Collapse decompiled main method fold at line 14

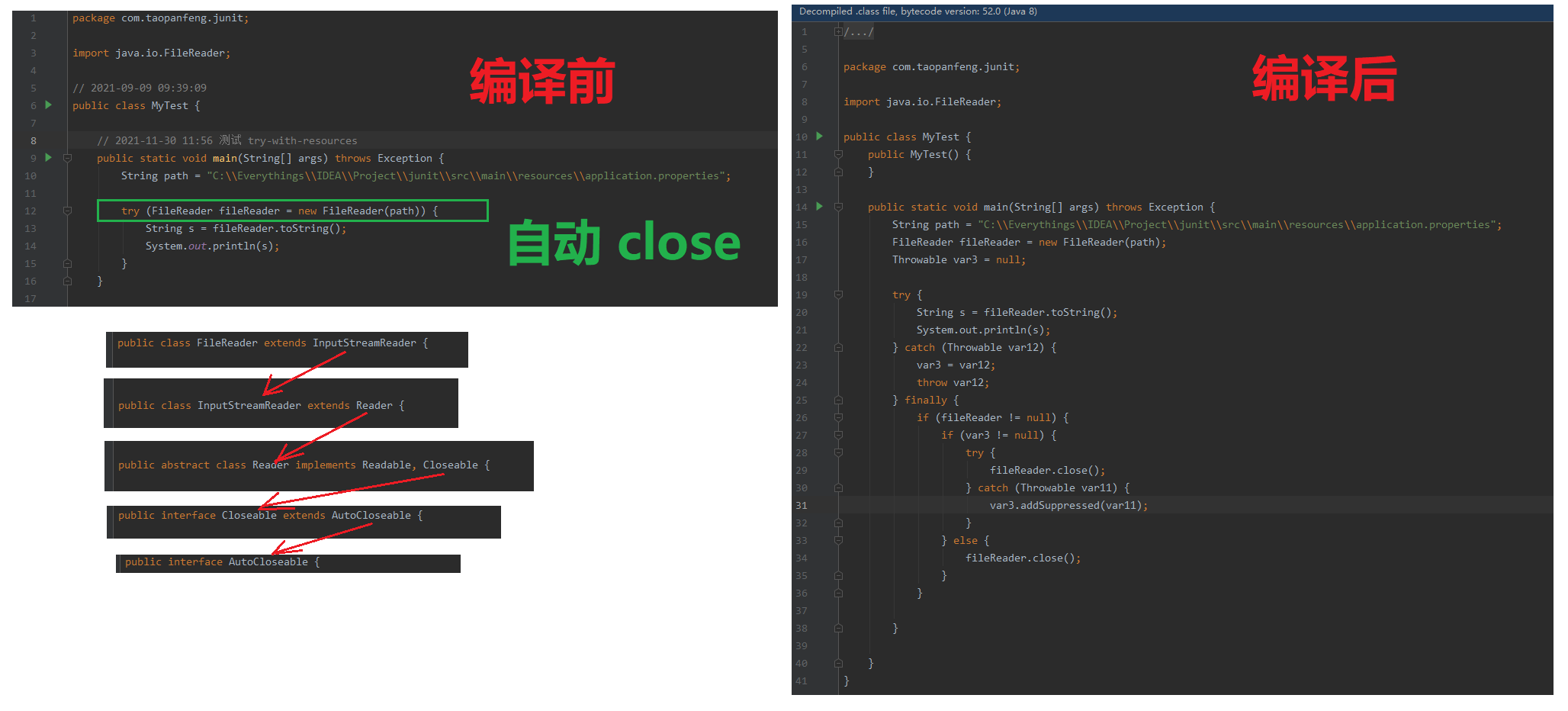pos(838,207)
